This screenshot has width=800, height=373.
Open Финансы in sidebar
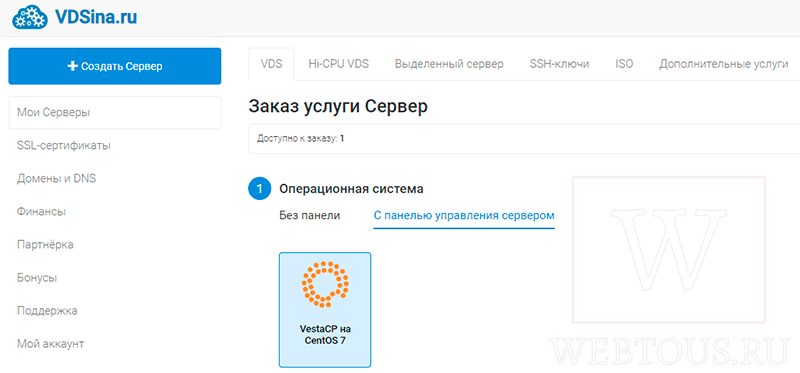pyautogui.click(x=41, y=211)
